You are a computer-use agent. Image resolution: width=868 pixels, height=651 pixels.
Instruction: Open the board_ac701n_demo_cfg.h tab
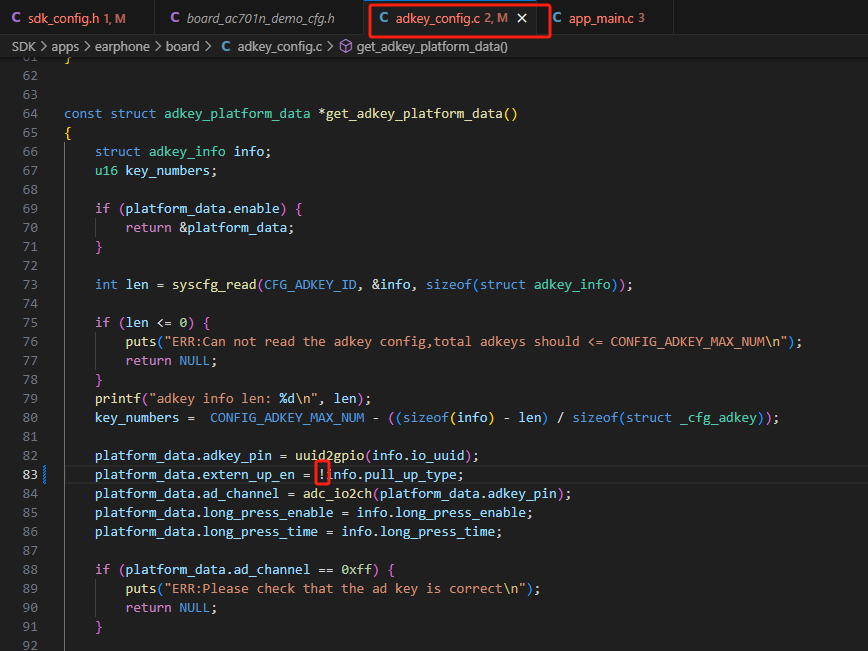260,18
